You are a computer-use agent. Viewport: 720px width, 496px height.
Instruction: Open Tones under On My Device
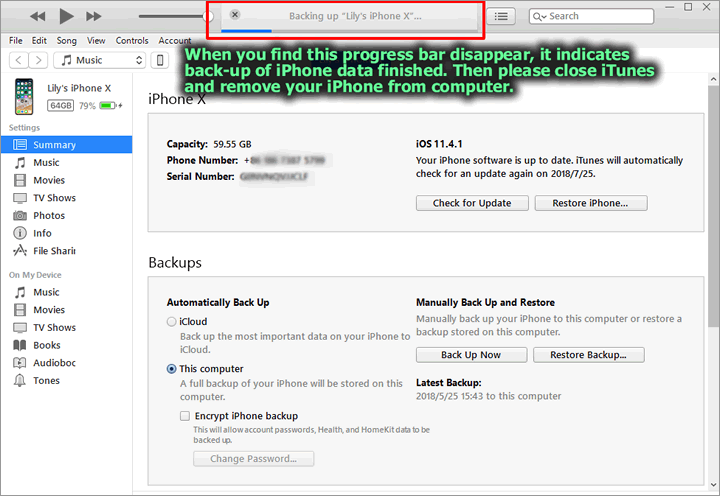pos(46,381)
